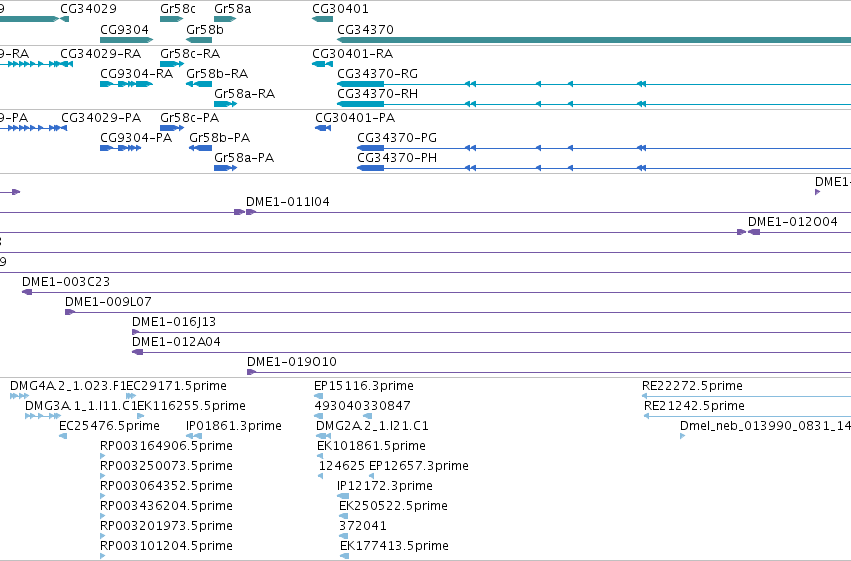
Task: Click EST RP003101204.5prime
Action: coord(166,546)
